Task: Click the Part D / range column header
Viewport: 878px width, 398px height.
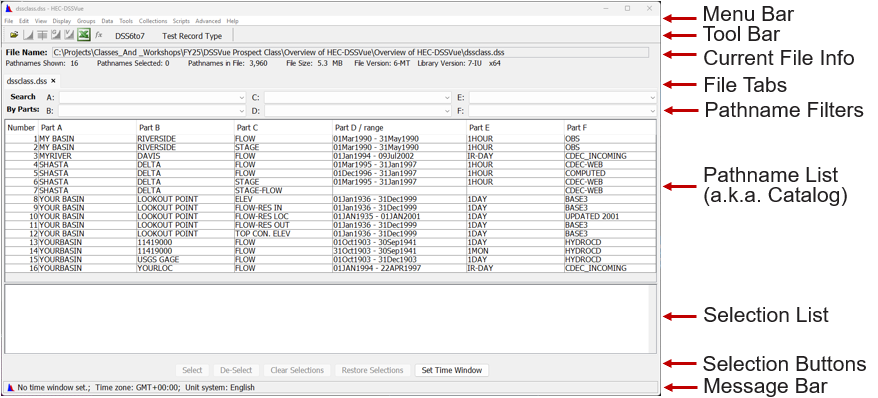Action: pos(399,128)
